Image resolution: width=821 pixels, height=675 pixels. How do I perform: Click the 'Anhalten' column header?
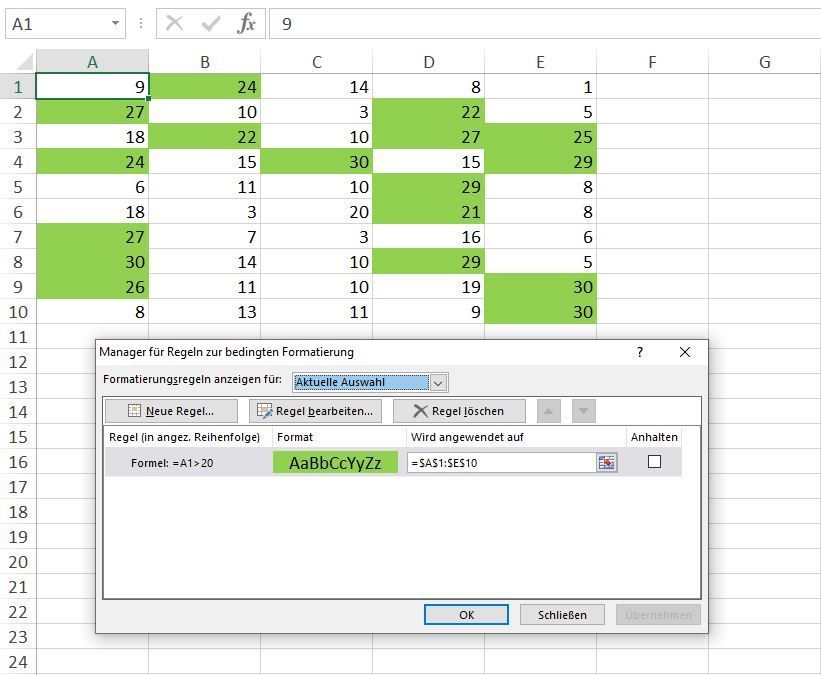pos(654,437)
